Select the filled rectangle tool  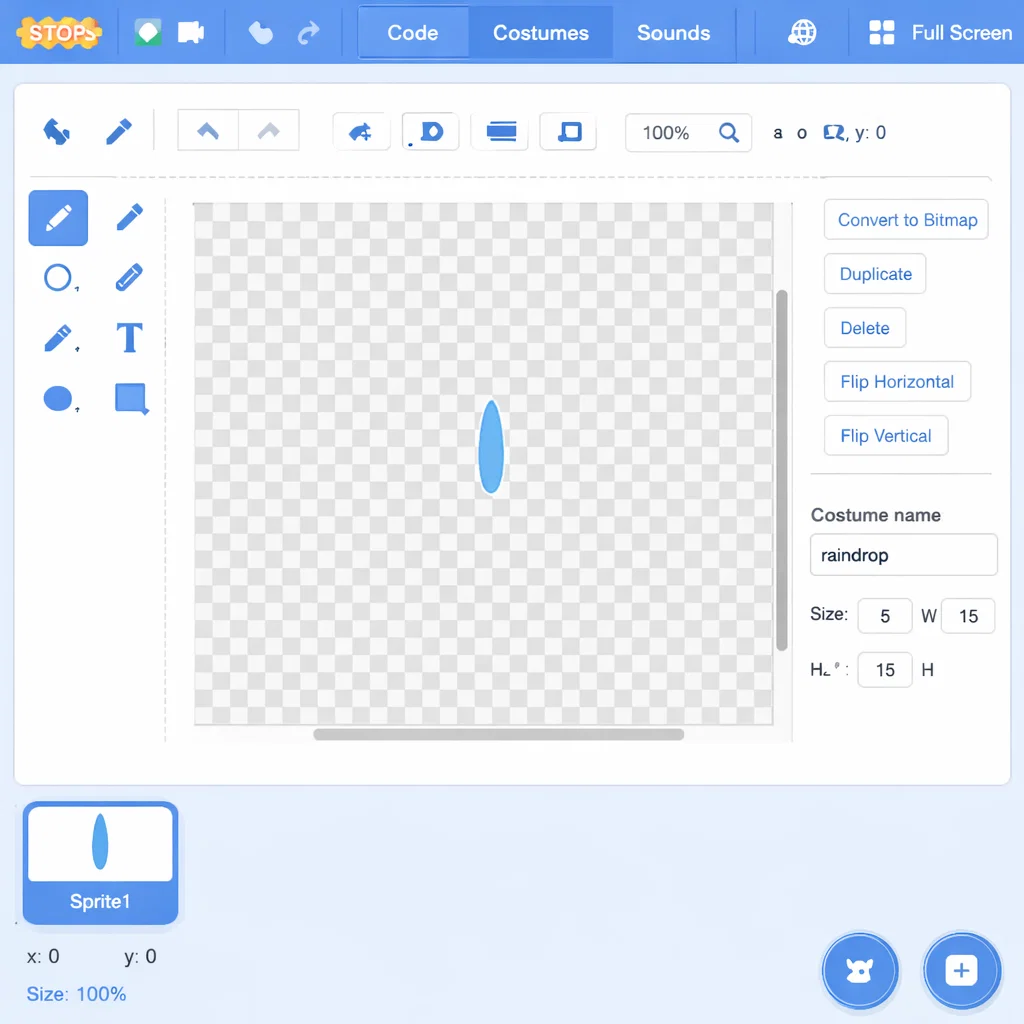tap(130, 398)
